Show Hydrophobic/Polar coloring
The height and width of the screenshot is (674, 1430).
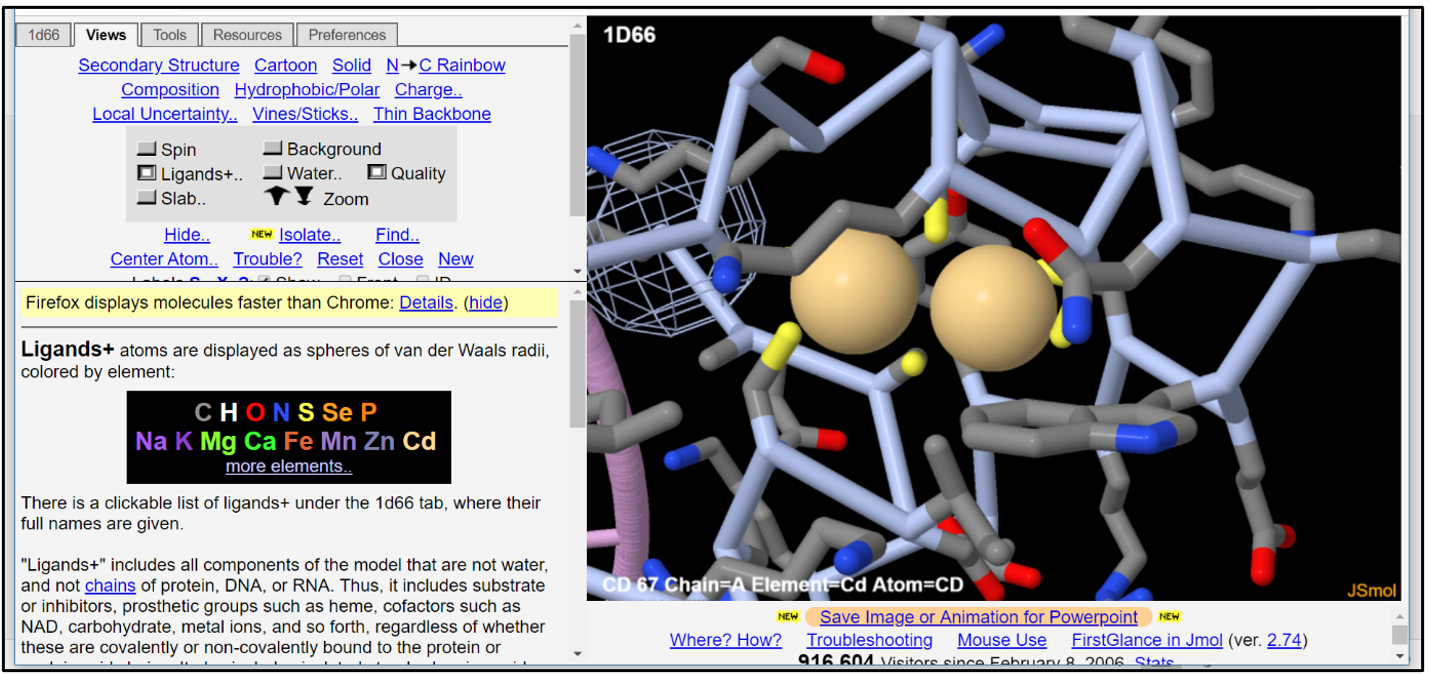[x=307, y=89]
